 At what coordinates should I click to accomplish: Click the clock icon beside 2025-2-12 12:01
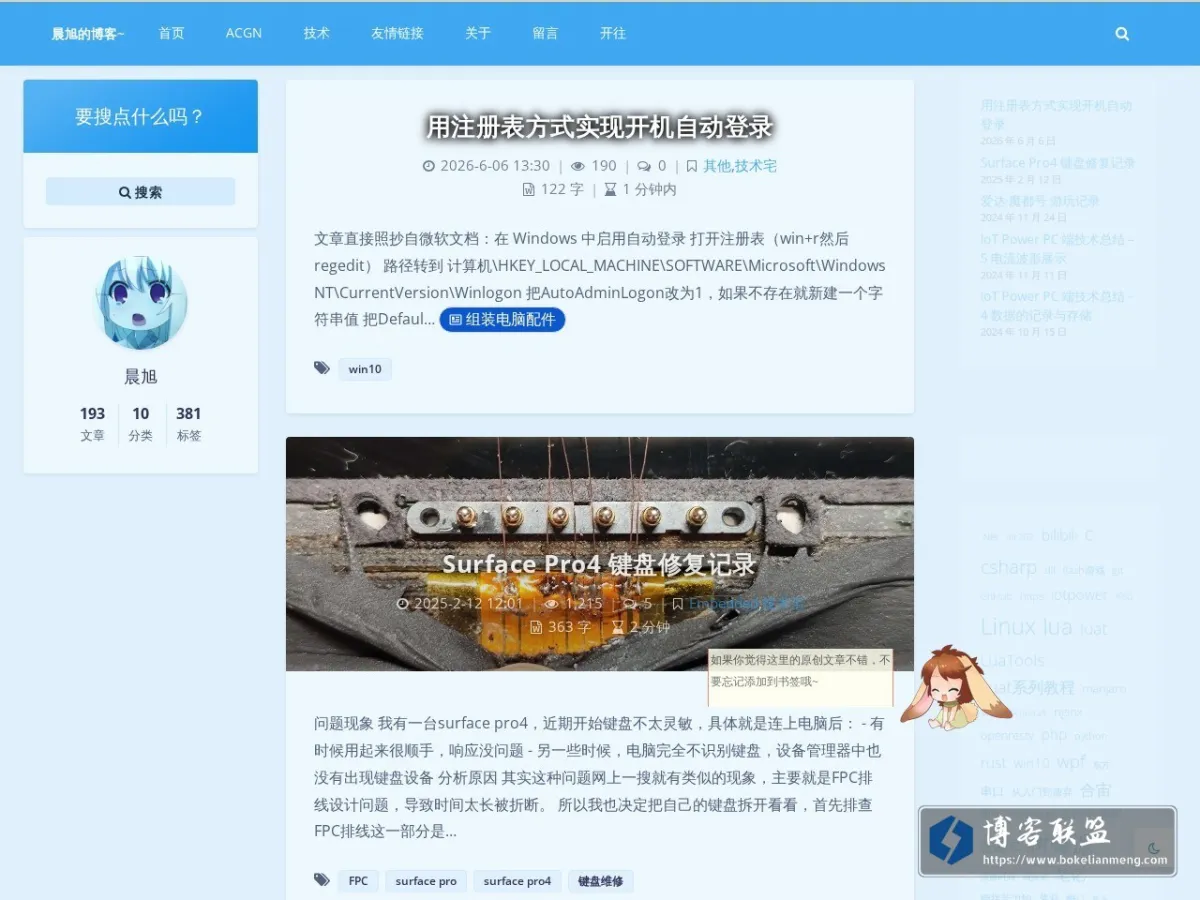point(403,604)
